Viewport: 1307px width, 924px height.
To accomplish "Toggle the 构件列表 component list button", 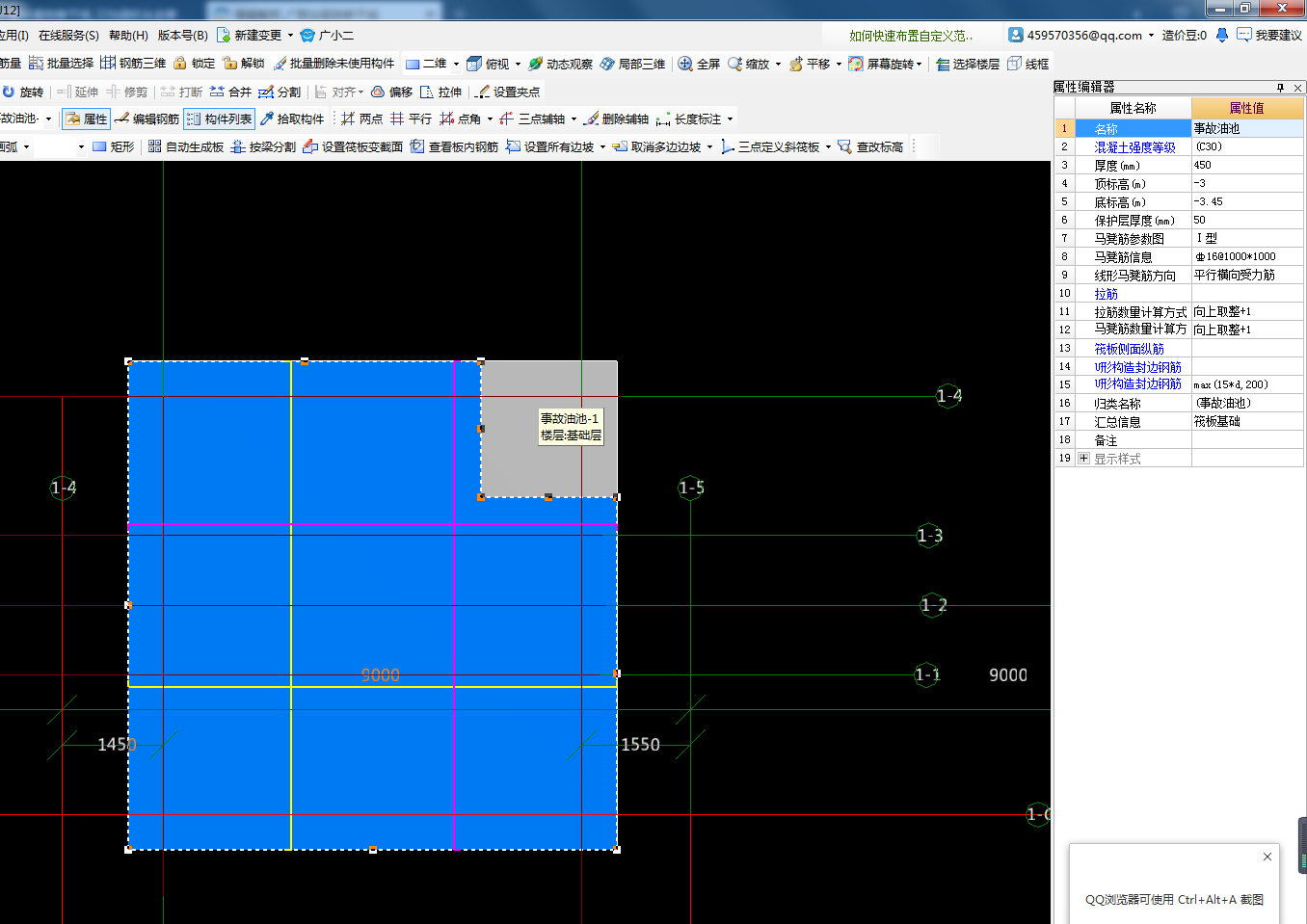I will coord(220,119).
